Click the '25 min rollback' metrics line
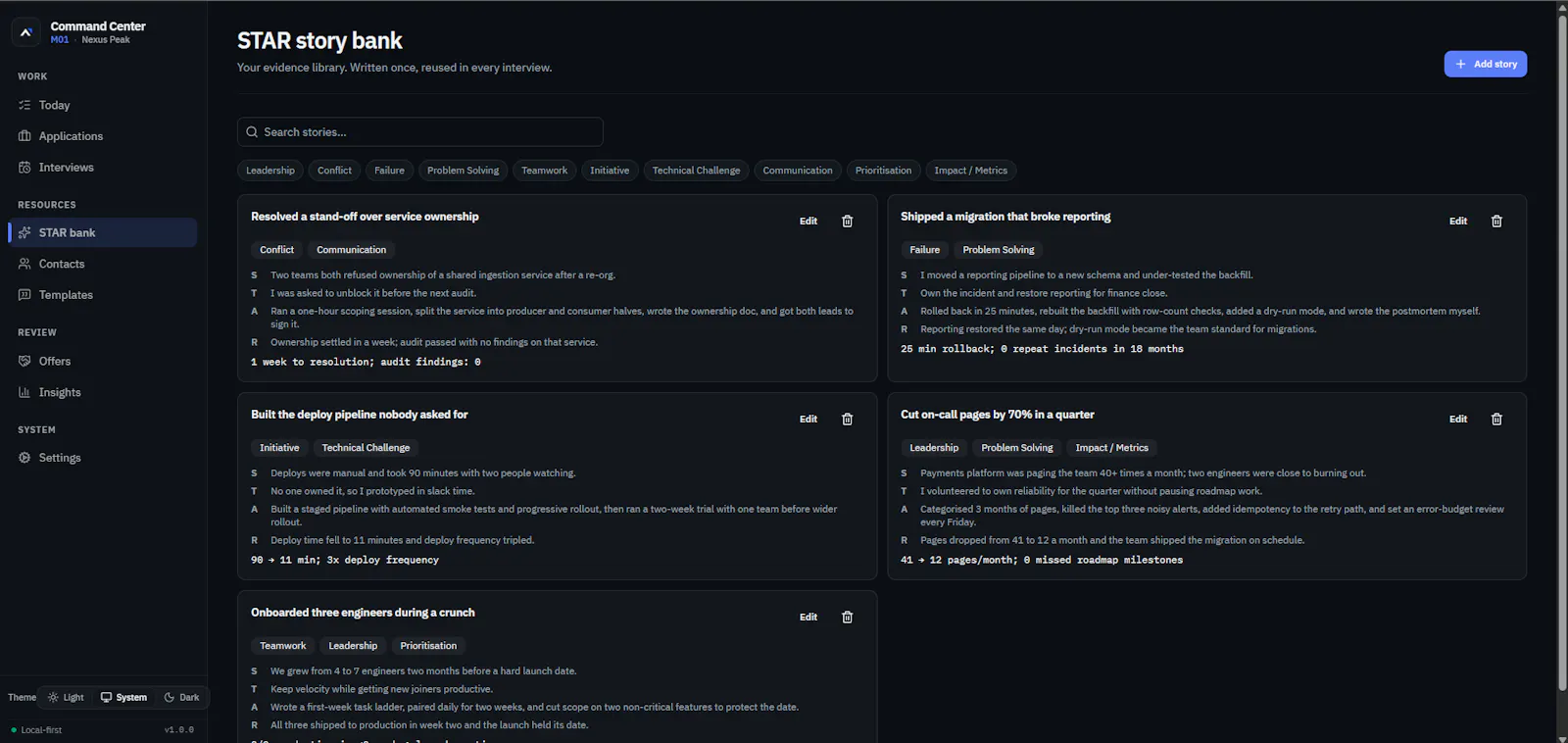 click(x=1042, y=349)
